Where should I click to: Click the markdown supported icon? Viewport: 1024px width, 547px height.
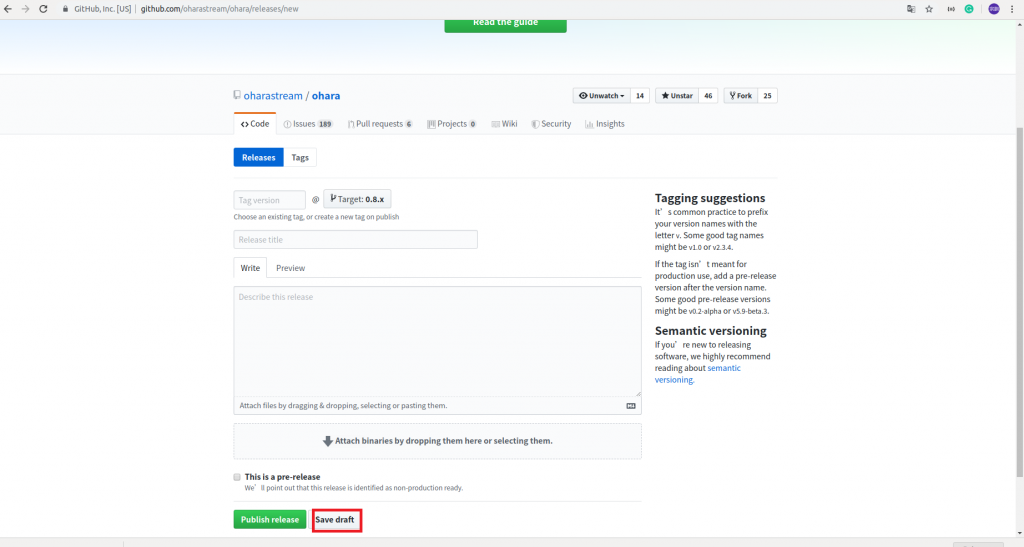coord(631,406)
